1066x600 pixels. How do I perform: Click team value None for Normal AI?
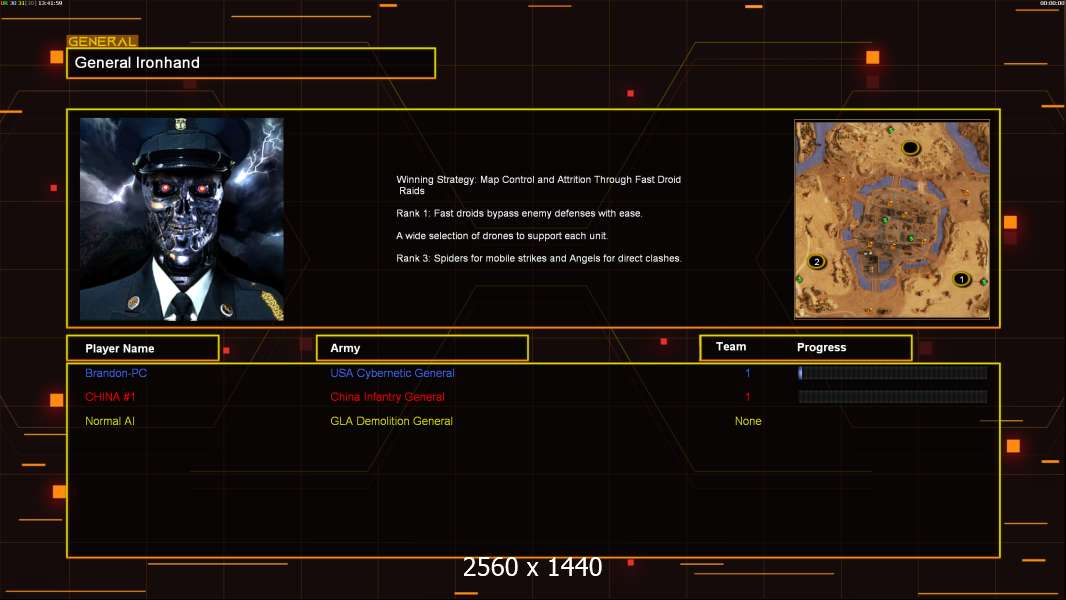pos(748,421)
